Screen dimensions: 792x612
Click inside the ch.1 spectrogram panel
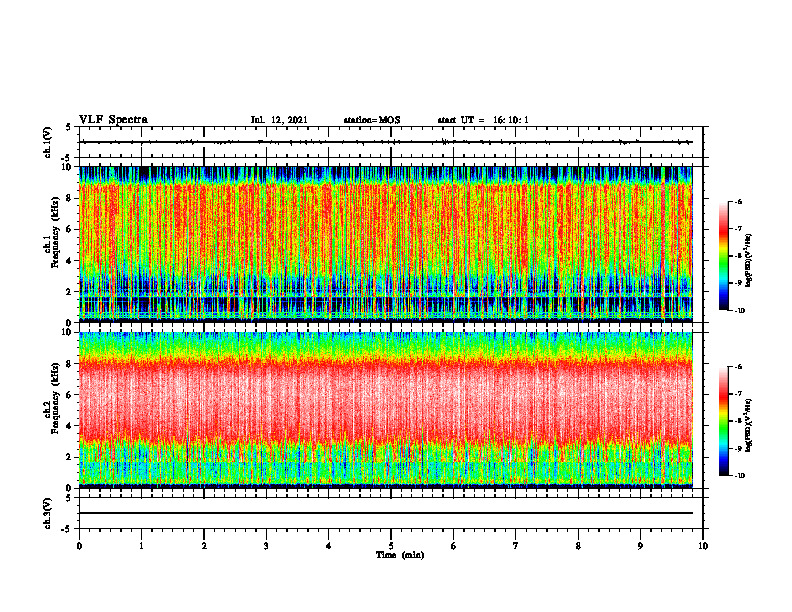[x=385, y=244]
